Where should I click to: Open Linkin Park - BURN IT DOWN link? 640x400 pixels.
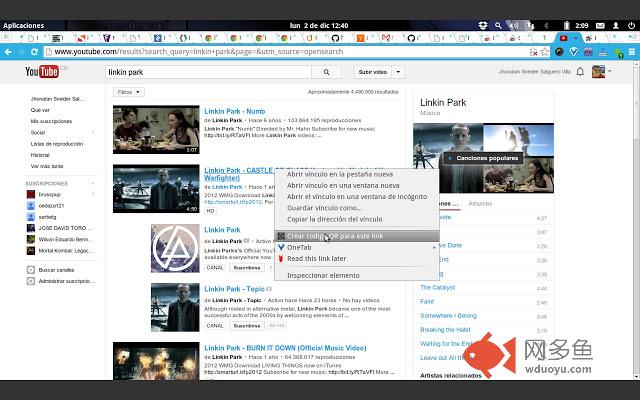tap(285, 348)
